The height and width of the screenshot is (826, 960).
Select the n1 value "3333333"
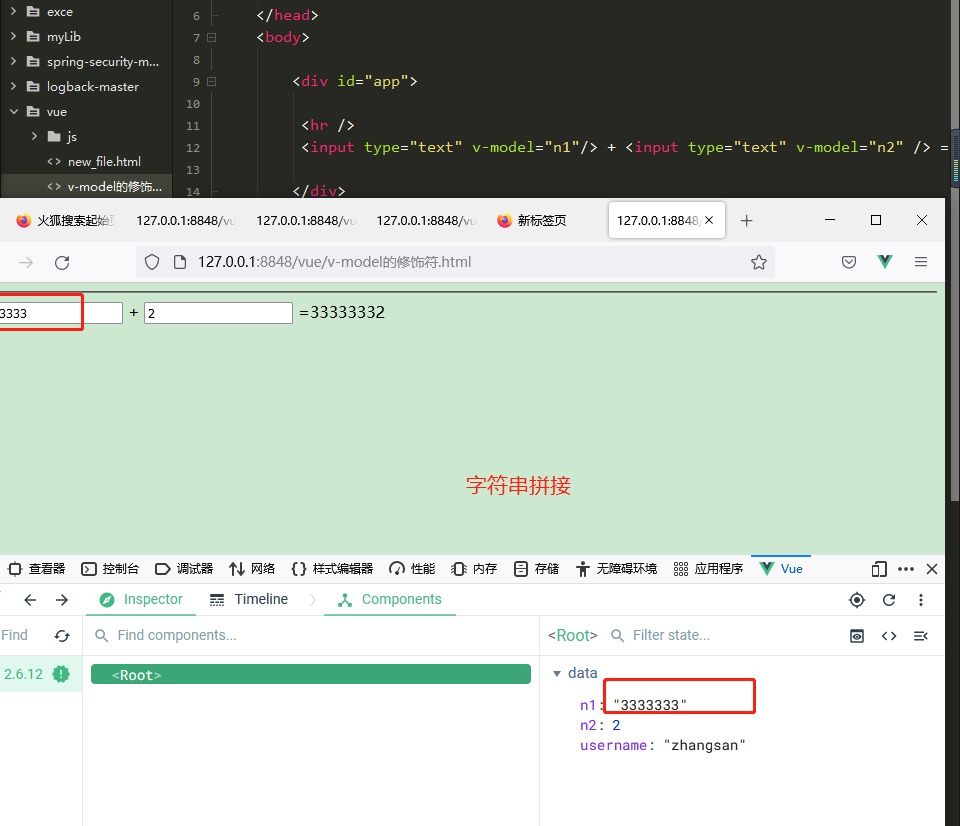tap(650, 705)
